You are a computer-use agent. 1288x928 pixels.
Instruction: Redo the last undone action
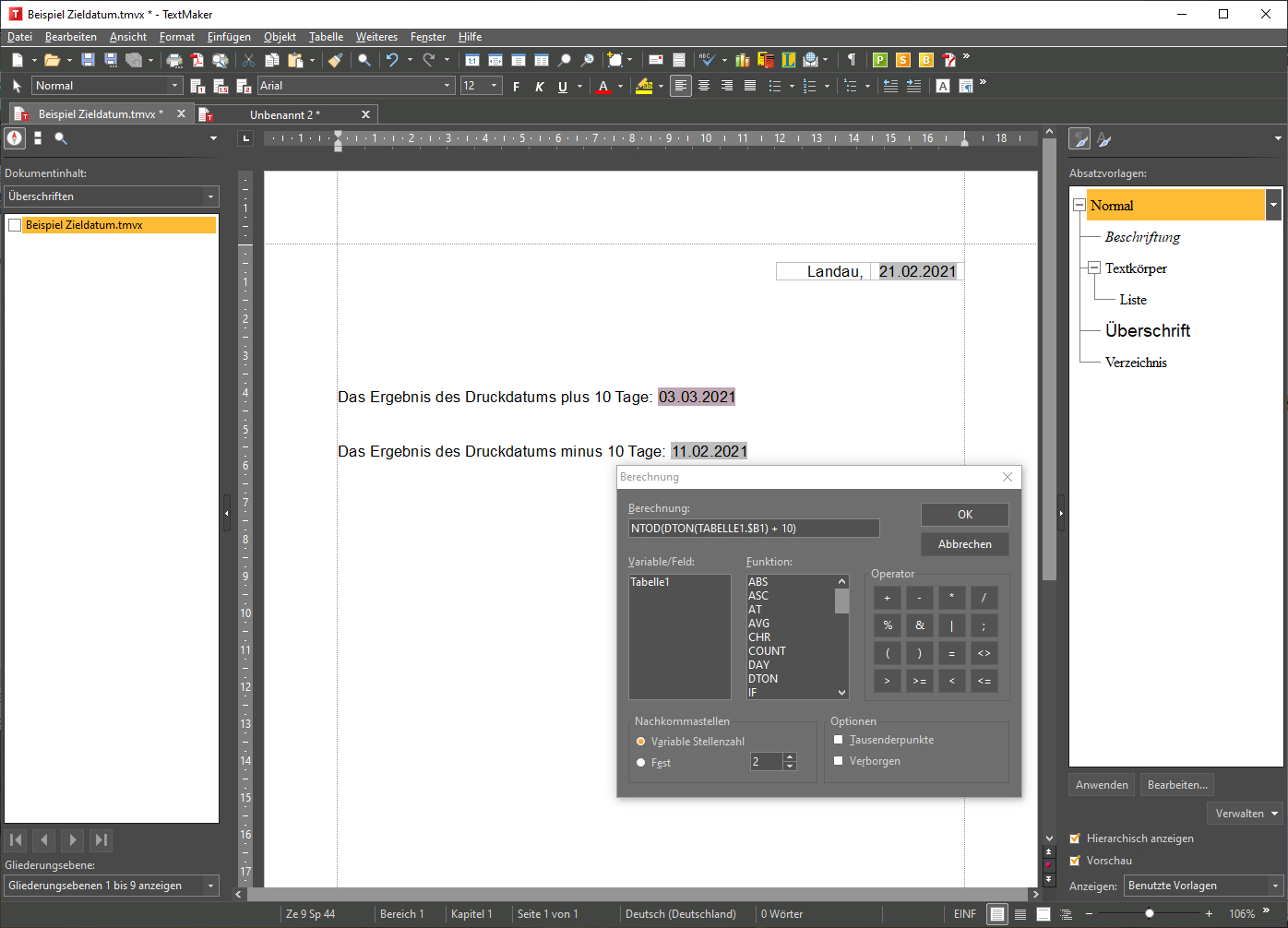(429, 60)
